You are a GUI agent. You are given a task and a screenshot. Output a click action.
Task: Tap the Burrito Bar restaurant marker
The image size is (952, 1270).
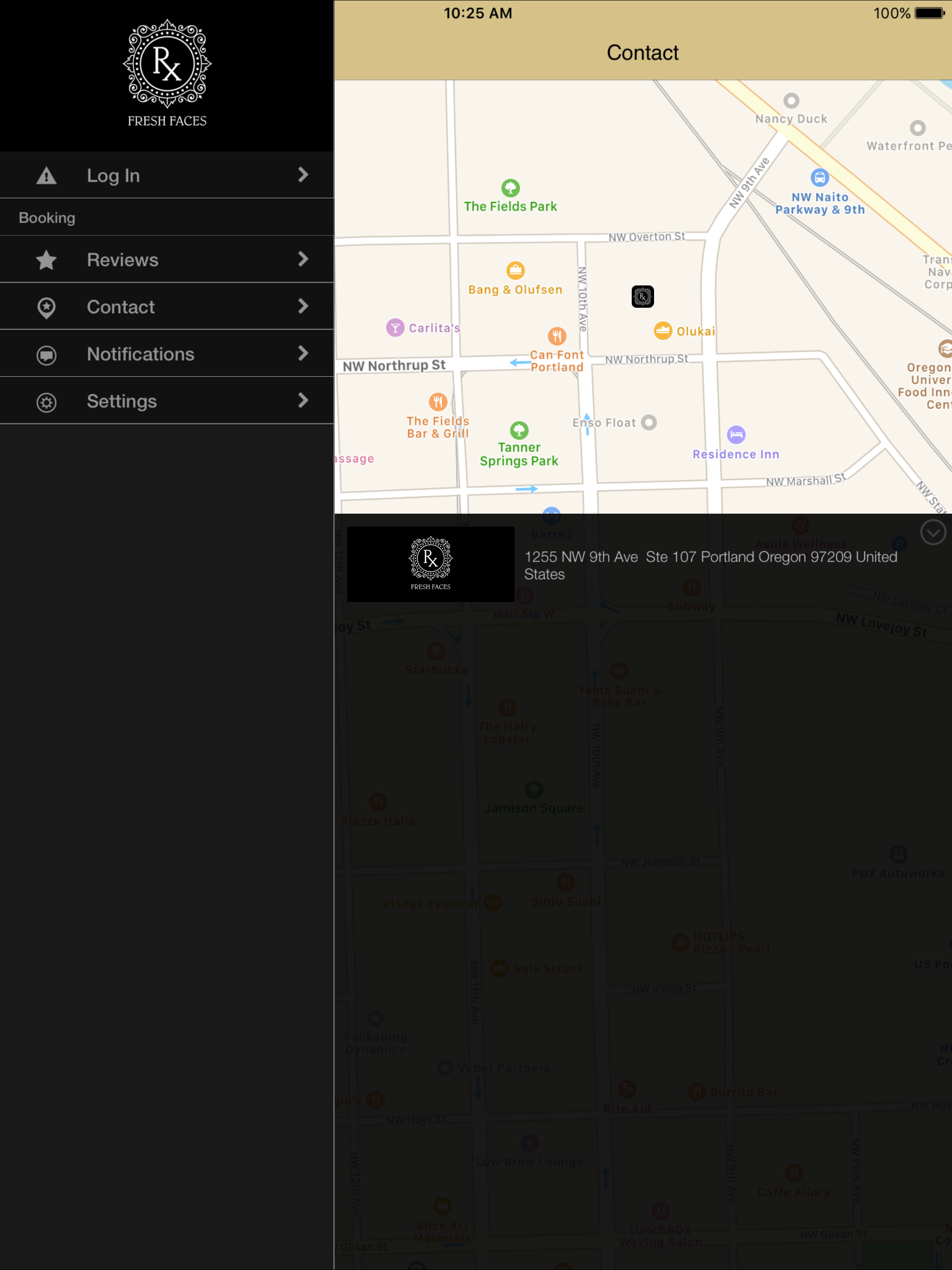tap(697, 1092)
